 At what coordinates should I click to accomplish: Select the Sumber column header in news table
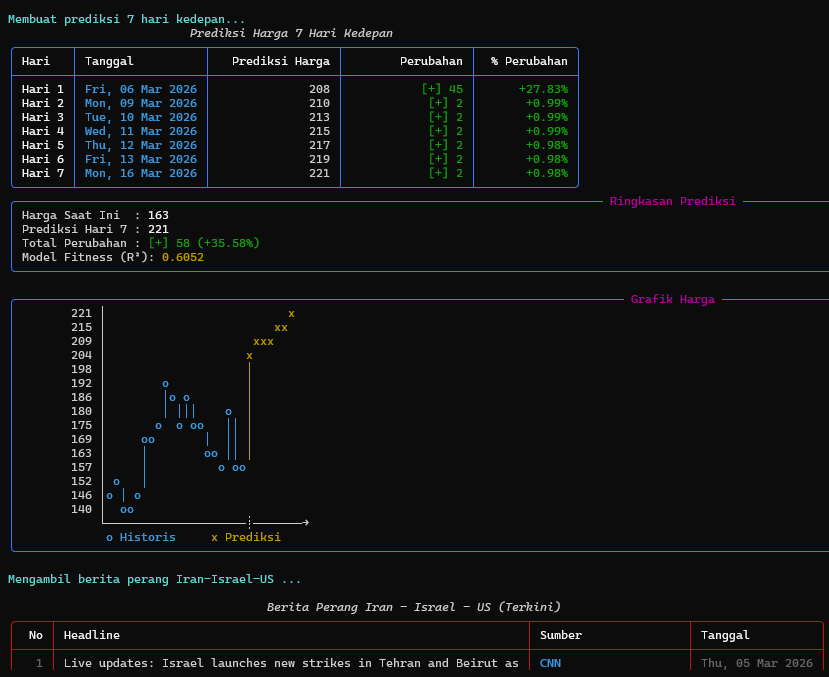click(561, 635)
